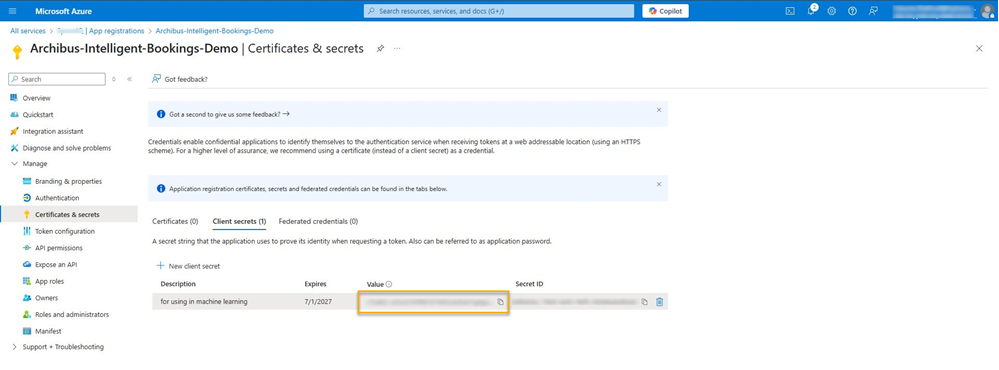This screenshot has width=999, height=370.
Task: Open Cloud Shell from the top bar
Action: point(790,11)
